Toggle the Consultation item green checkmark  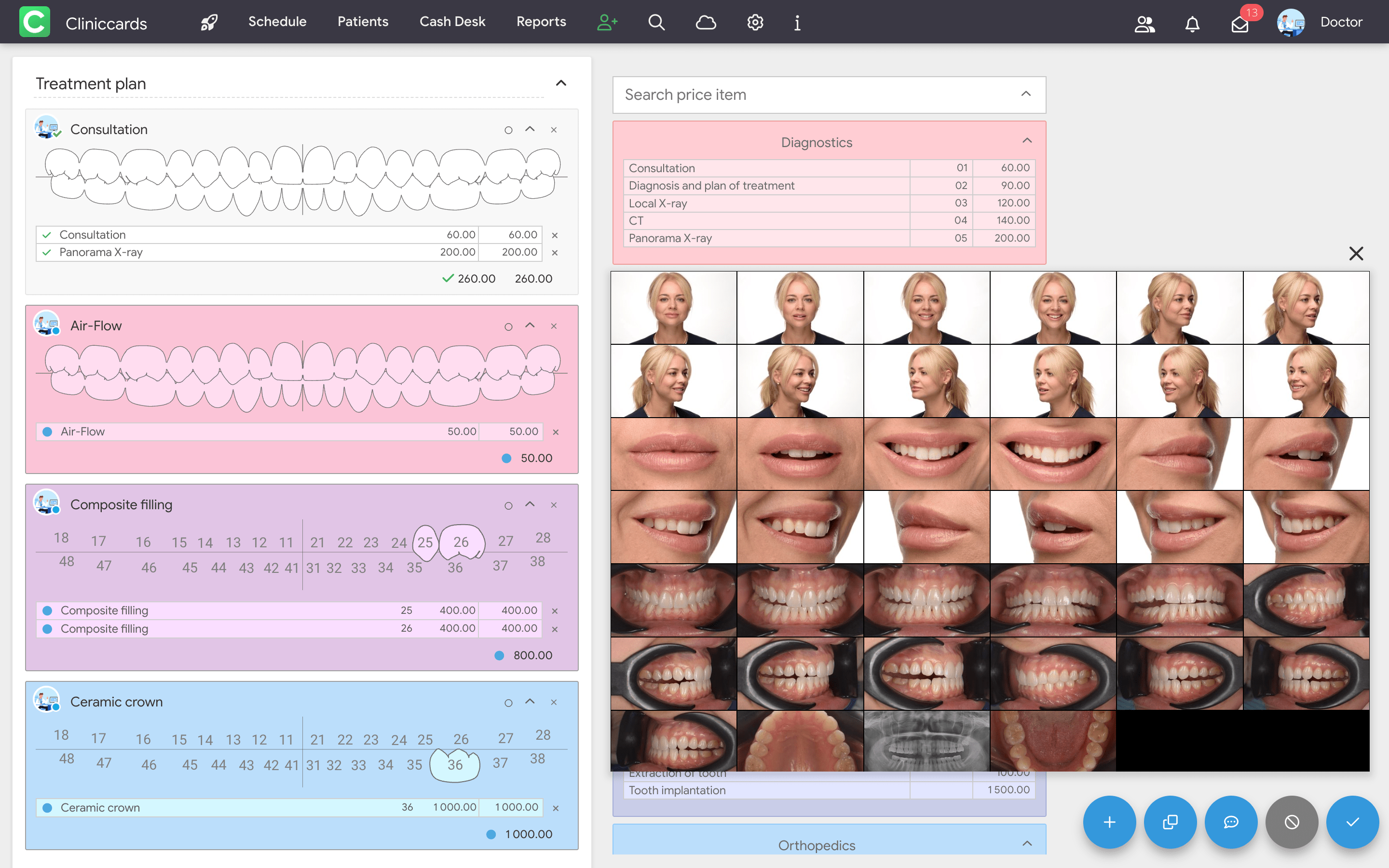(x=47, y=235)
